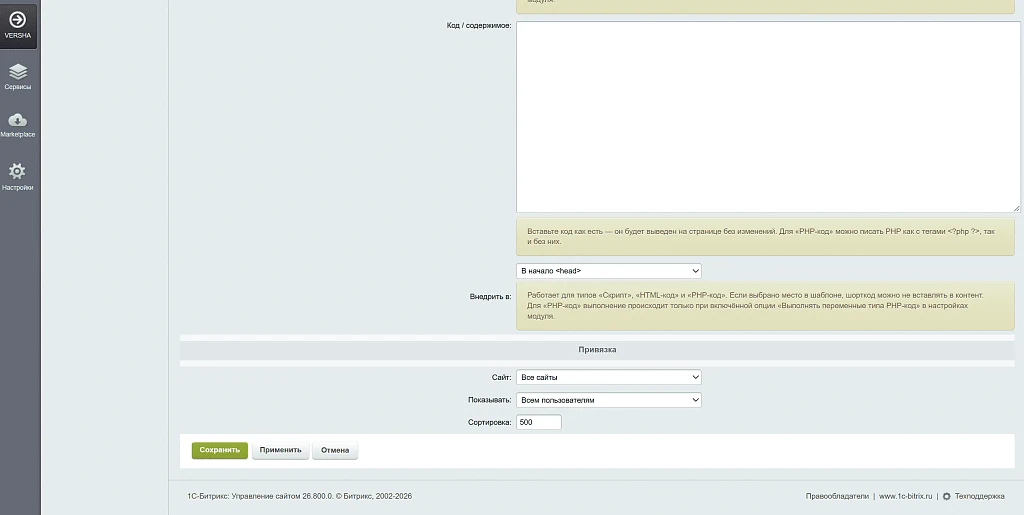
Task: Open the Настройки gear icon
Action: [17, 171]
